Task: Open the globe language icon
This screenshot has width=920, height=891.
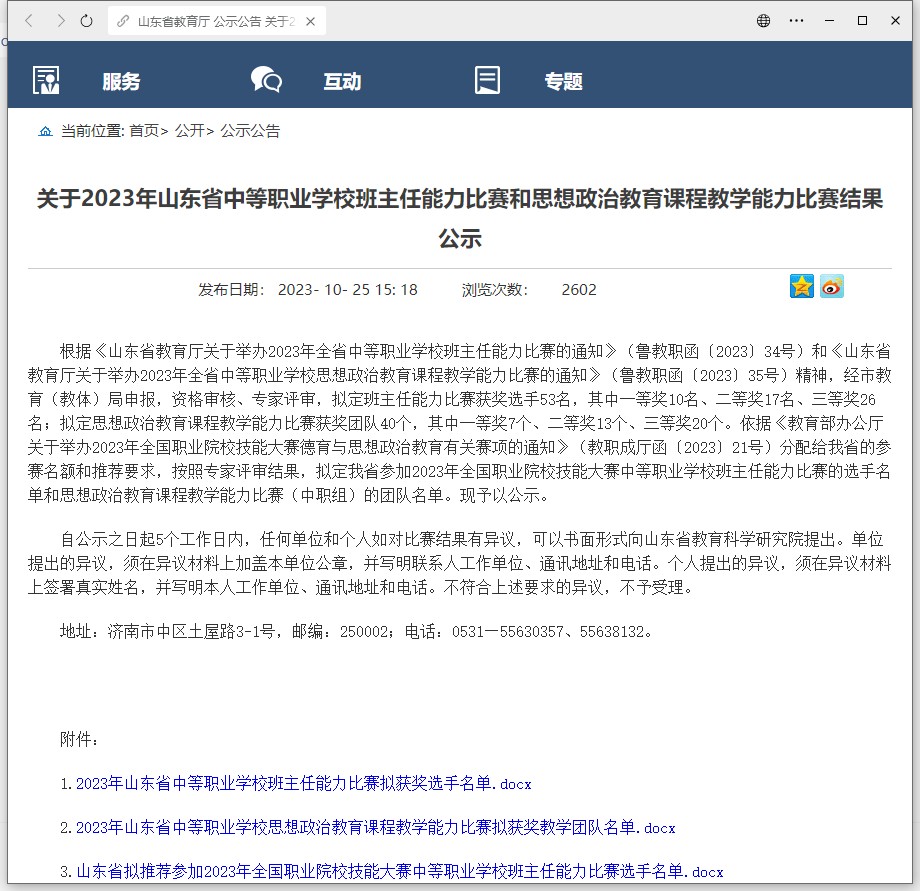Action: (x=763, y=21)
